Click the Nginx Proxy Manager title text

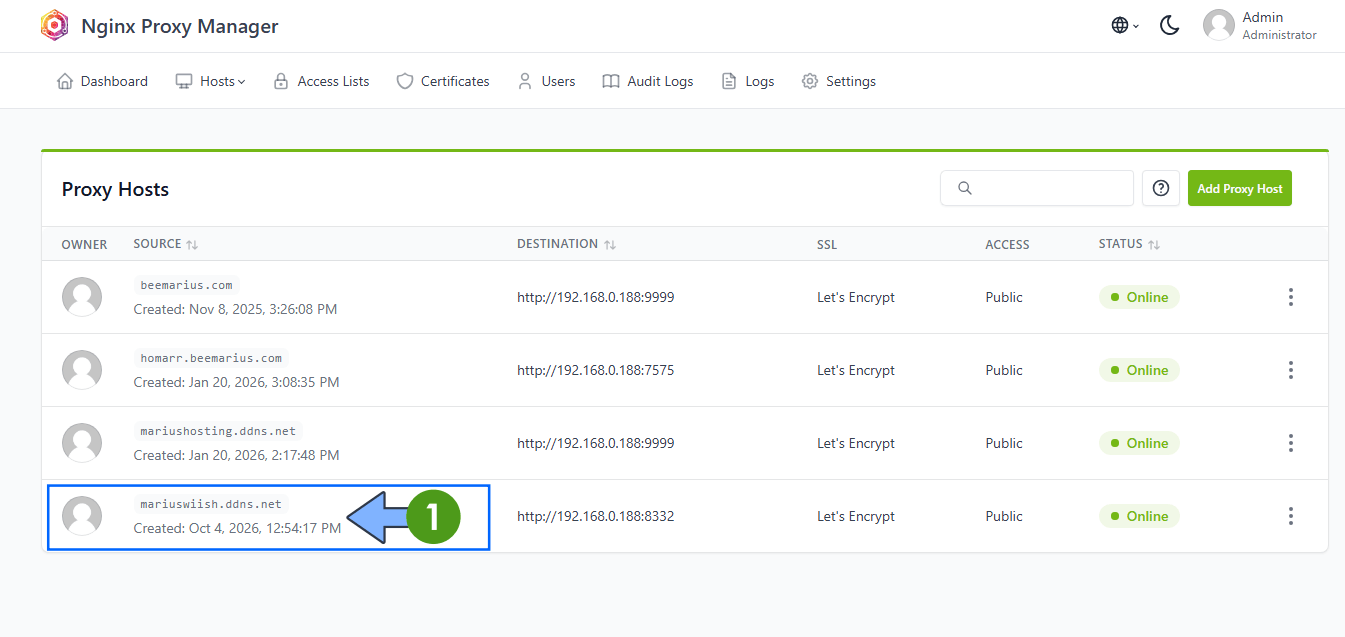pos(180,27)
